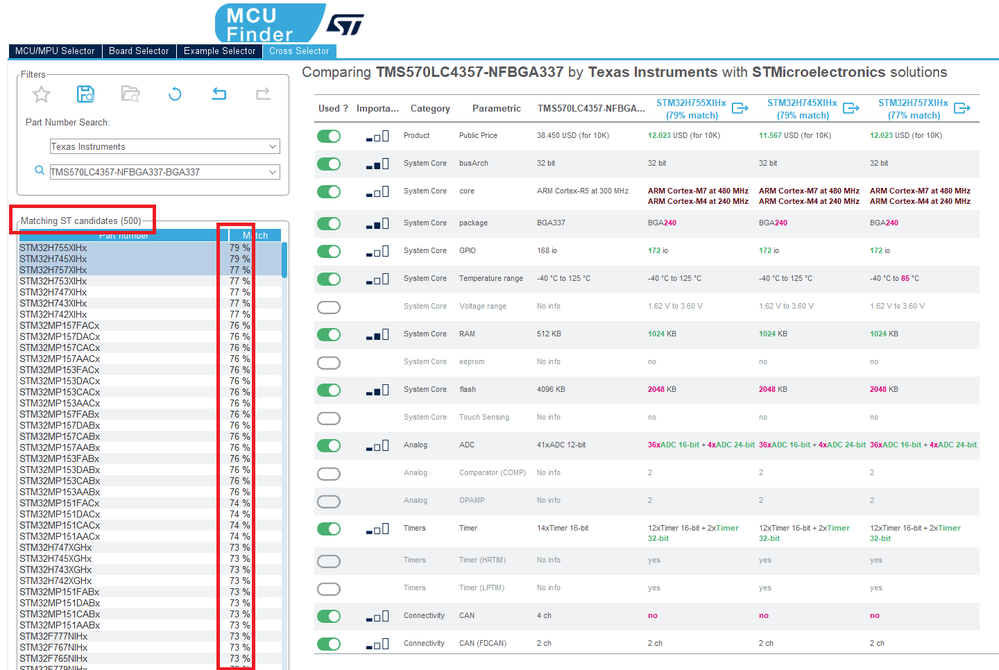The width and height of the screenshot is (999, 670).
Task: Redo the filter change
Action: pyautogui.click(x=263, y=94)
